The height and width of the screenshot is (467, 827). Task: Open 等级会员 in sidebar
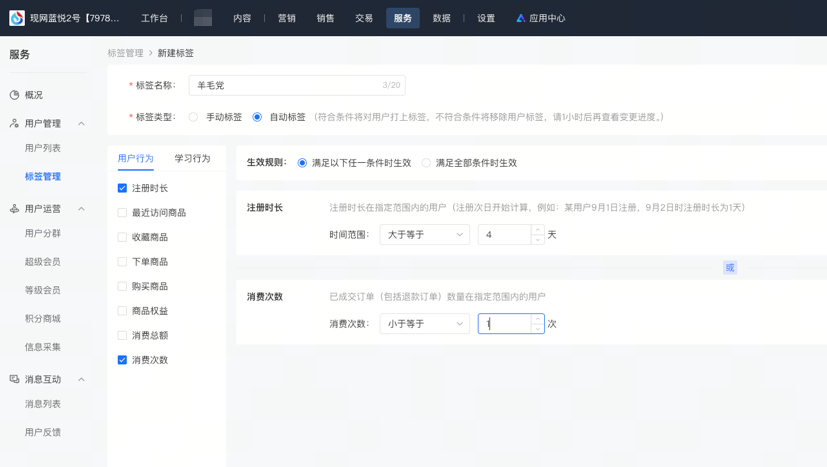pyautogui.click(x=43, y=290)
